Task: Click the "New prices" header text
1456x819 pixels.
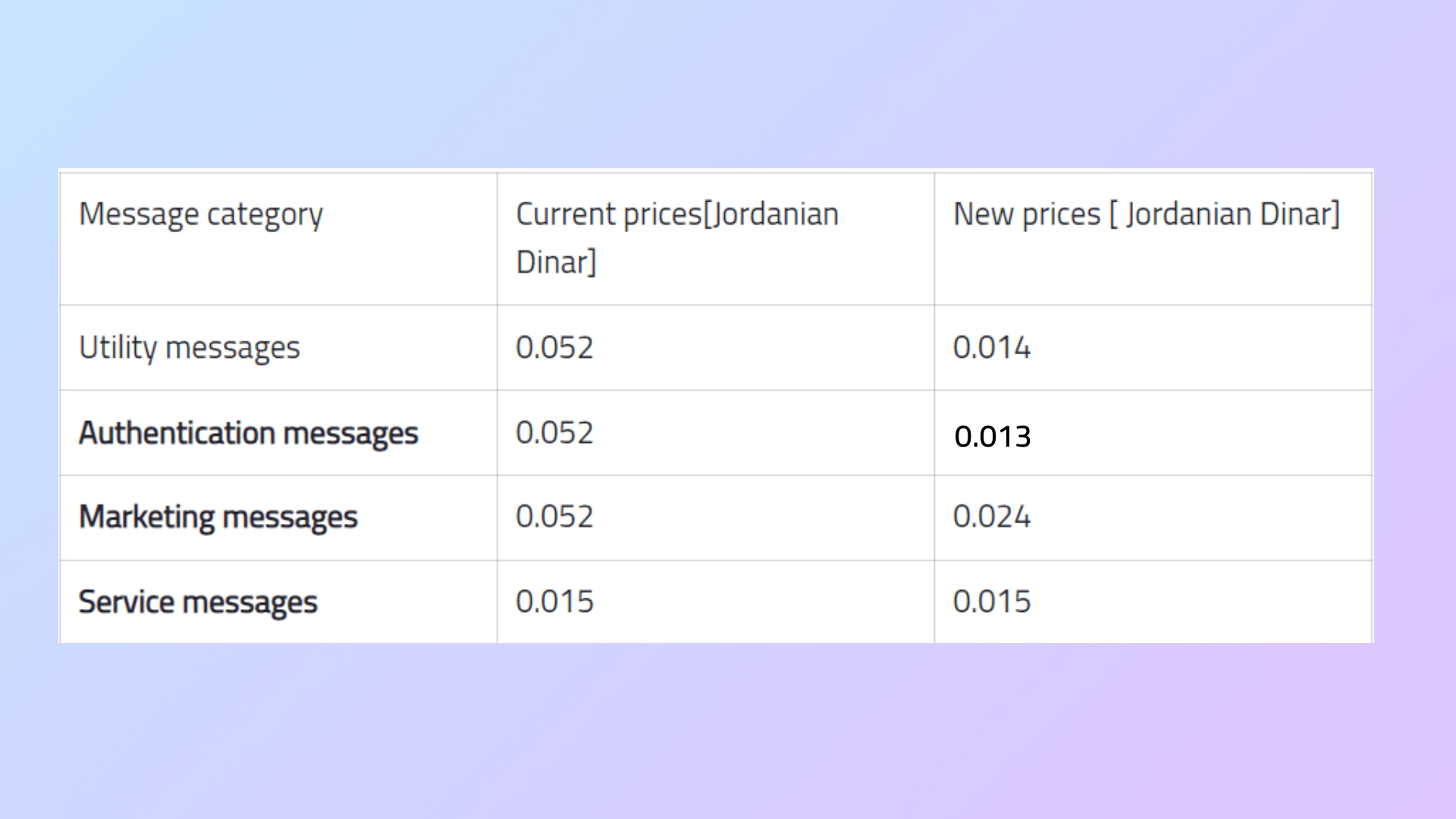Action: tap(1026, 215)
